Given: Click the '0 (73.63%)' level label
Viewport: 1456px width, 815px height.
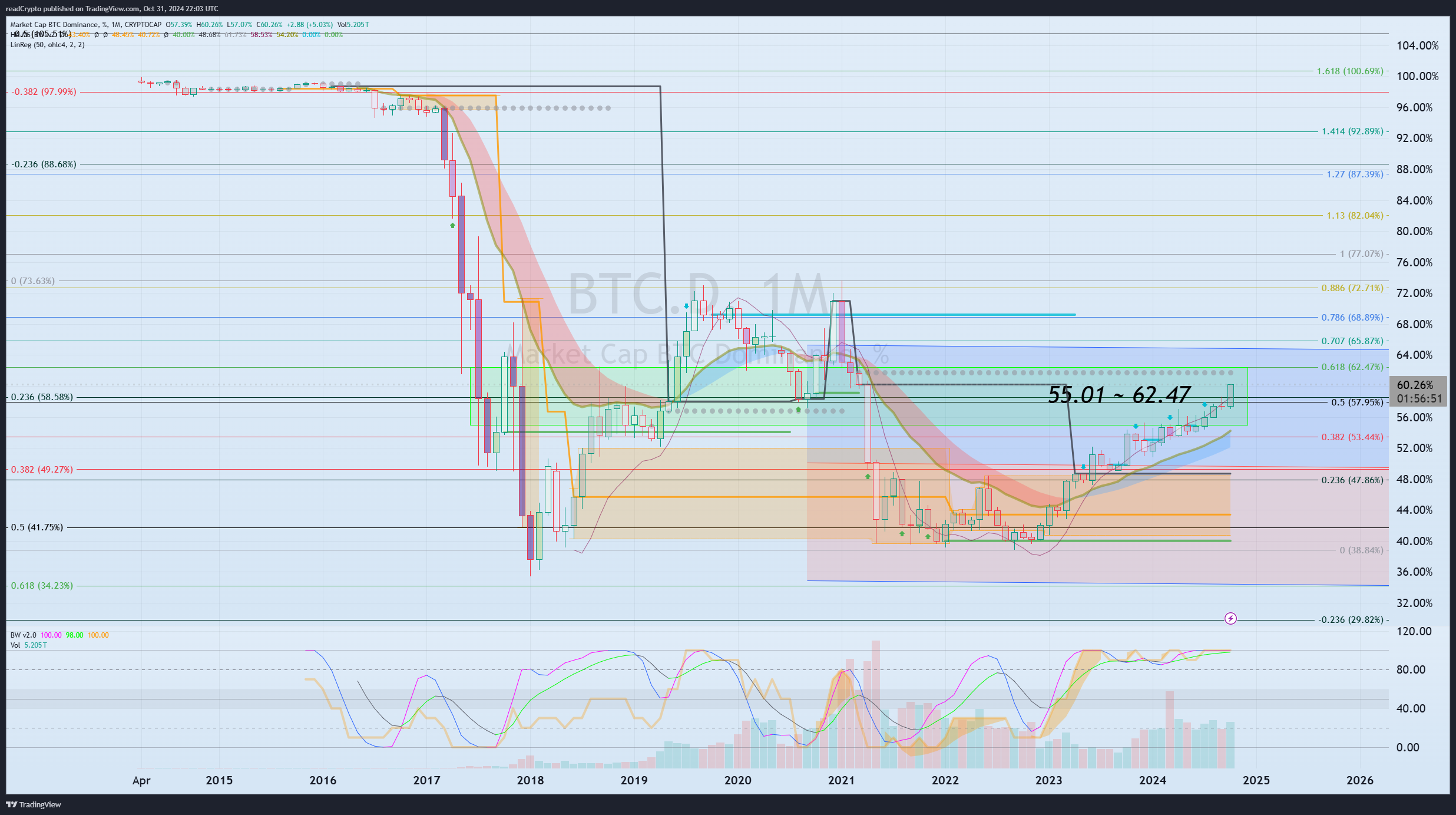Looking at the screenshot, I should 33,281.
